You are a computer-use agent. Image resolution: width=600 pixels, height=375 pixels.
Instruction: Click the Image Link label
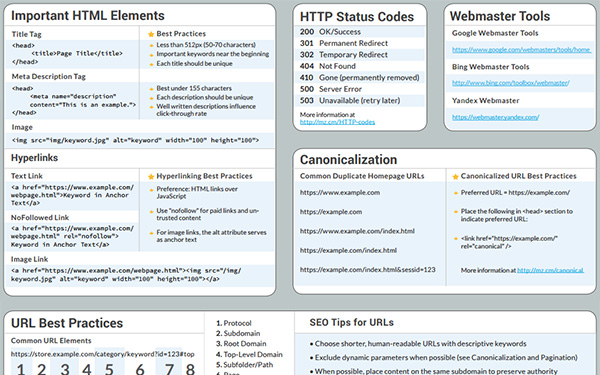[29, 259]
